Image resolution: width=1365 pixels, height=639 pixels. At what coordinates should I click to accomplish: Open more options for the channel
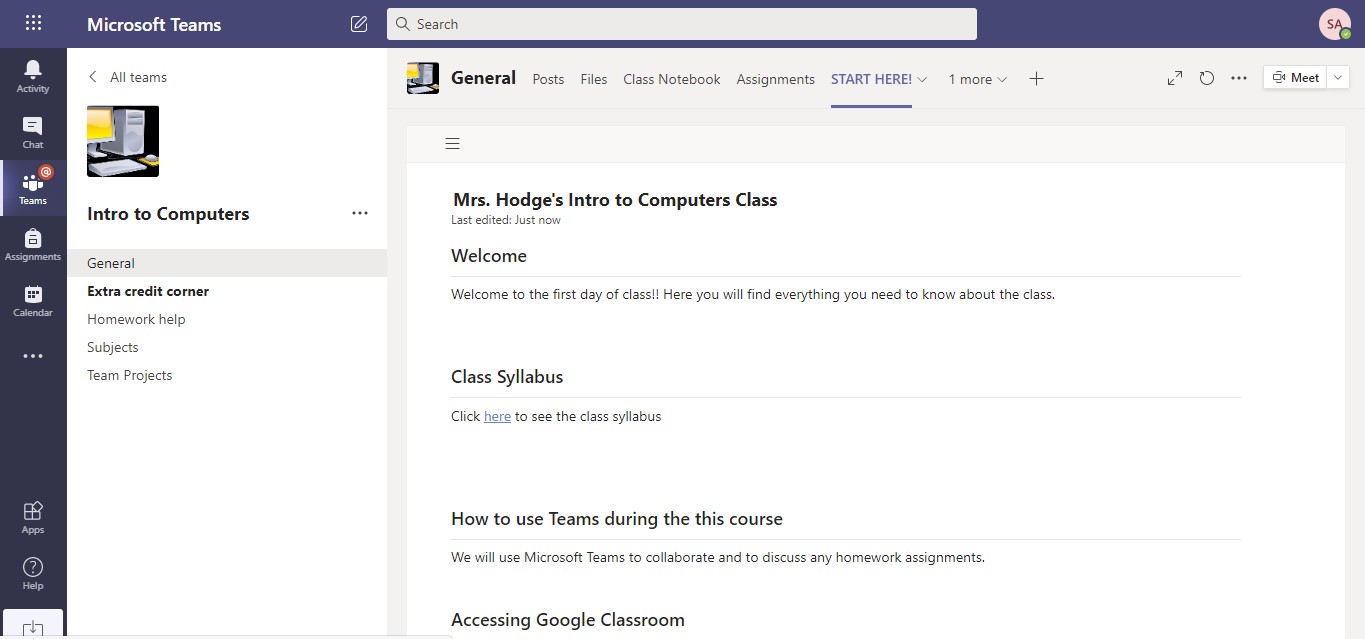pyautogui.click(x=1239, y=77)
